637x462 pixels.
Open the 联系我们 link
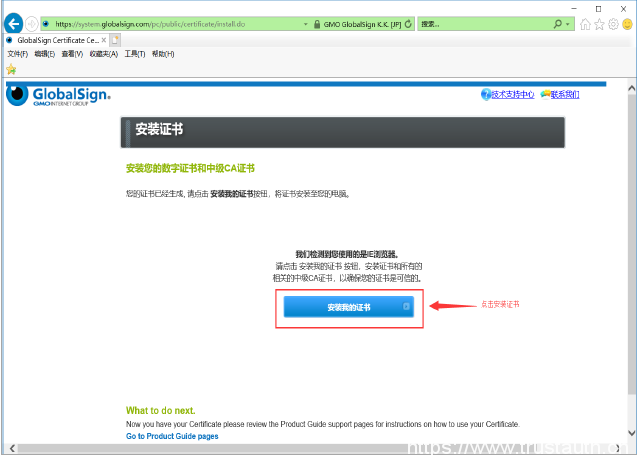pos(565,94)
